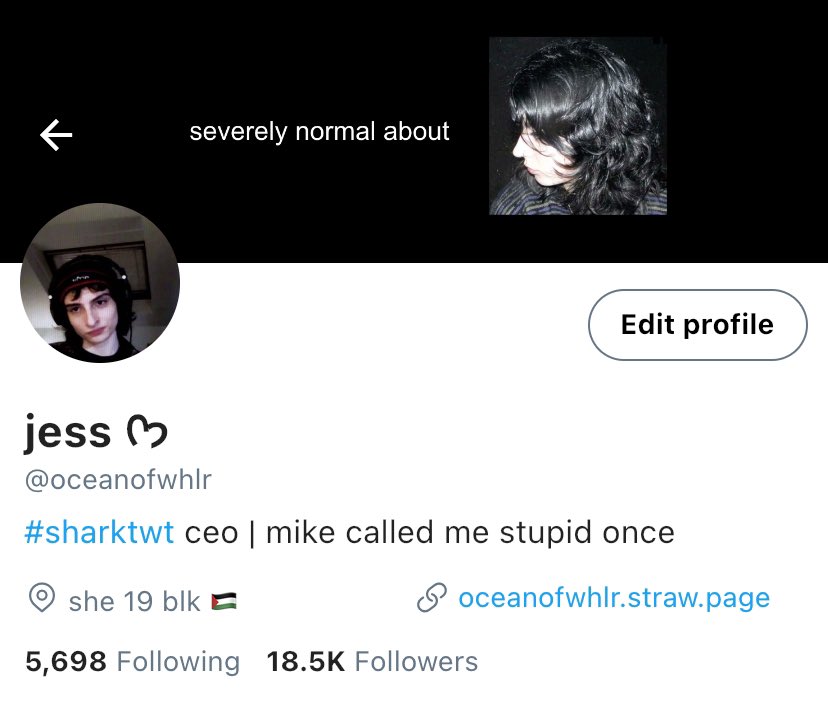Click the chain link icon
This screenshot has height=722, width=828.
[x=431, y=598]
